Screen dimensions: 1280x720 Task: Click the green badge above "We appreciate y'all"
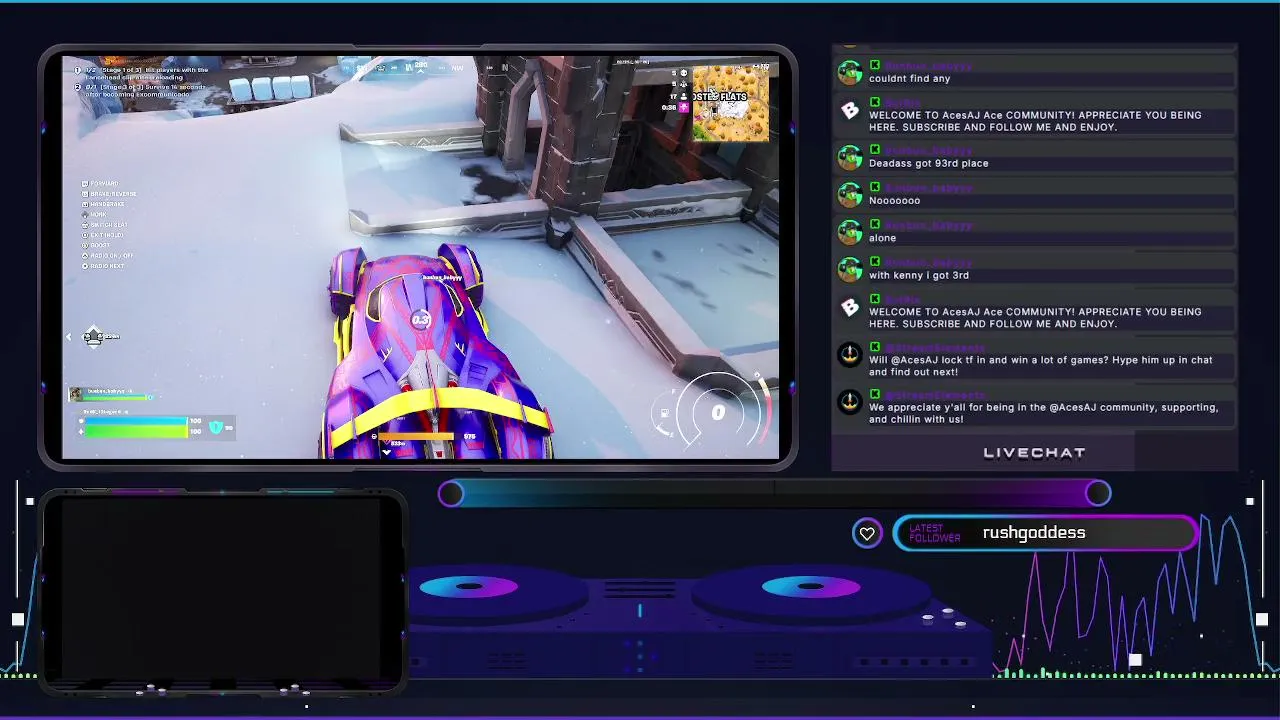(875, 394)
